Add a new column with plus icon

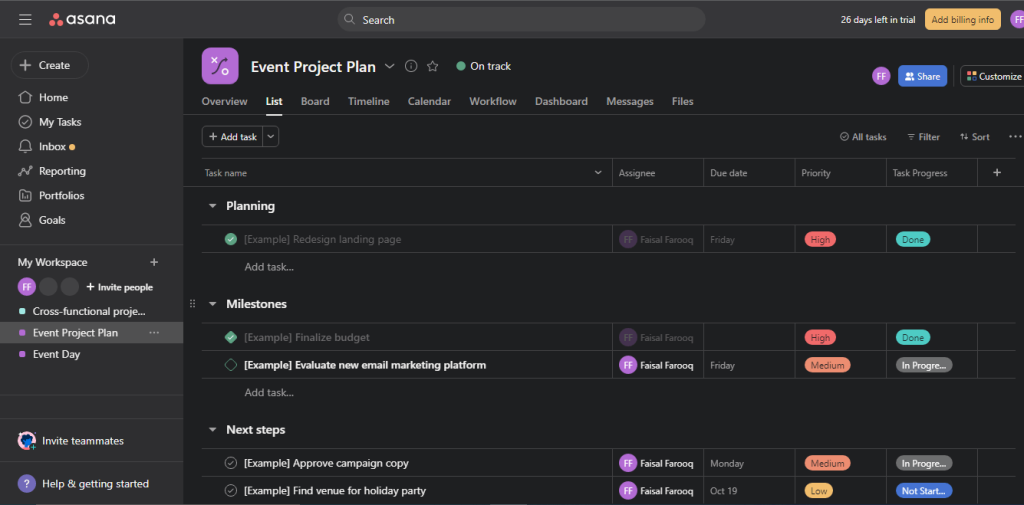[x=997, y=172]
